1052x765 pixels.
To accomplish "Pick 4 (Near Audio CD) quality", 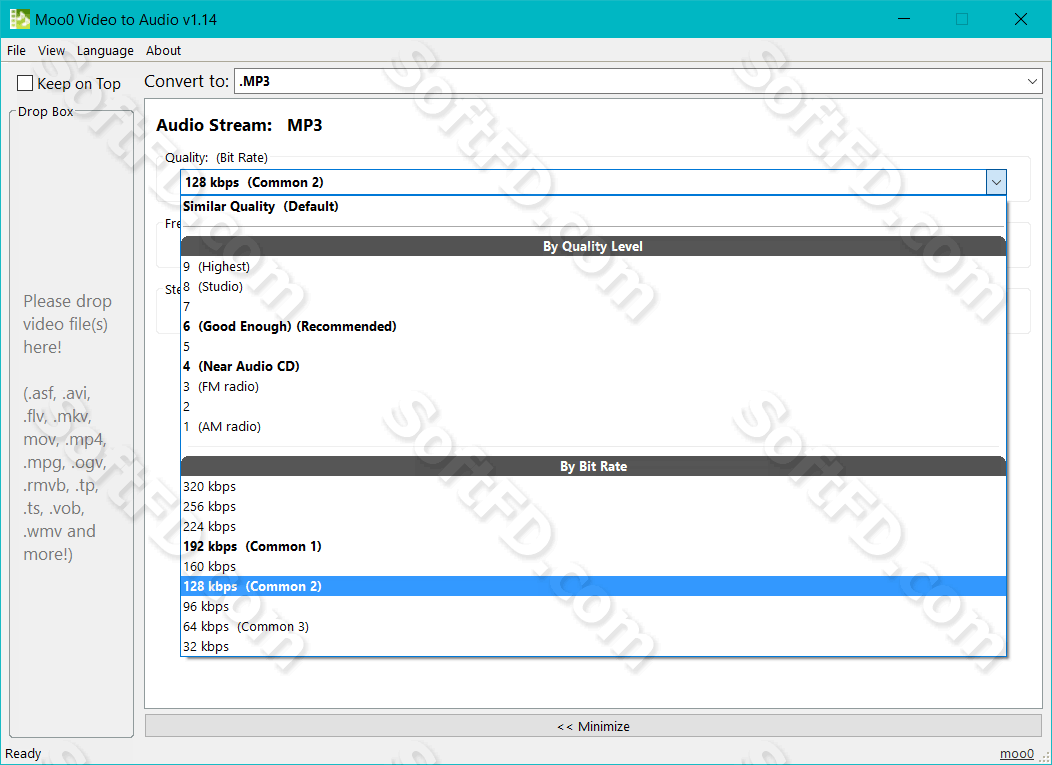I will [x=594, y=366].
